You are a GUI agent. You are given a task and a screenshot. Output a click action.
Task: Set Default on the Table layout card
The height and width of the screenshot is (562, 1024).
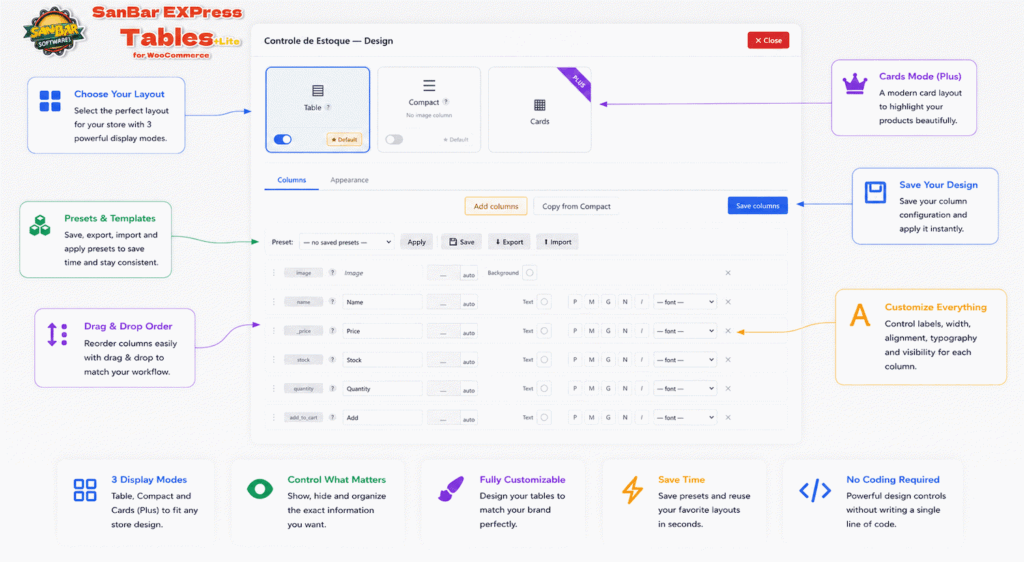pyautogui.click(x=344, y=140)
